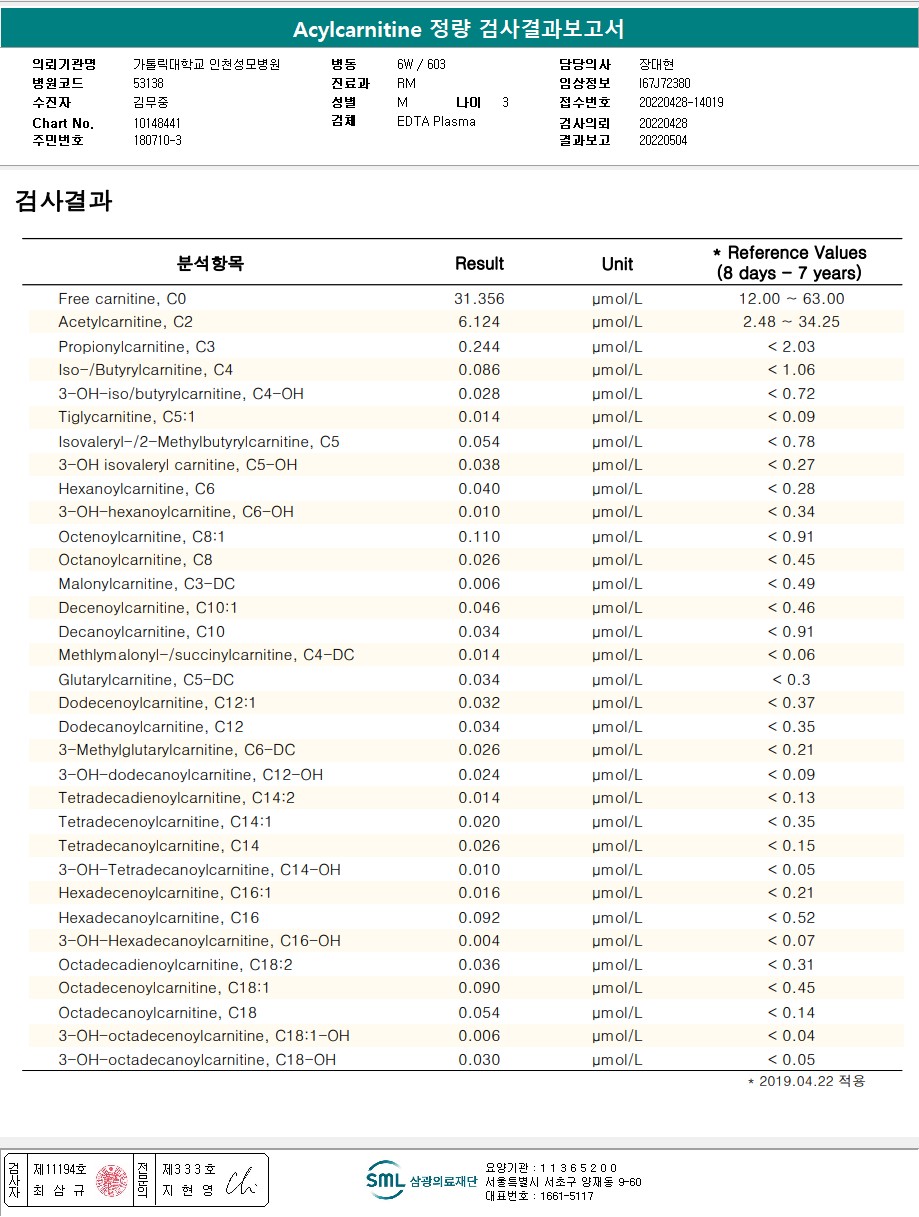Click the Reference Values column header
The width and height of the screenshot is (919, 1217).
coord(789,263)
